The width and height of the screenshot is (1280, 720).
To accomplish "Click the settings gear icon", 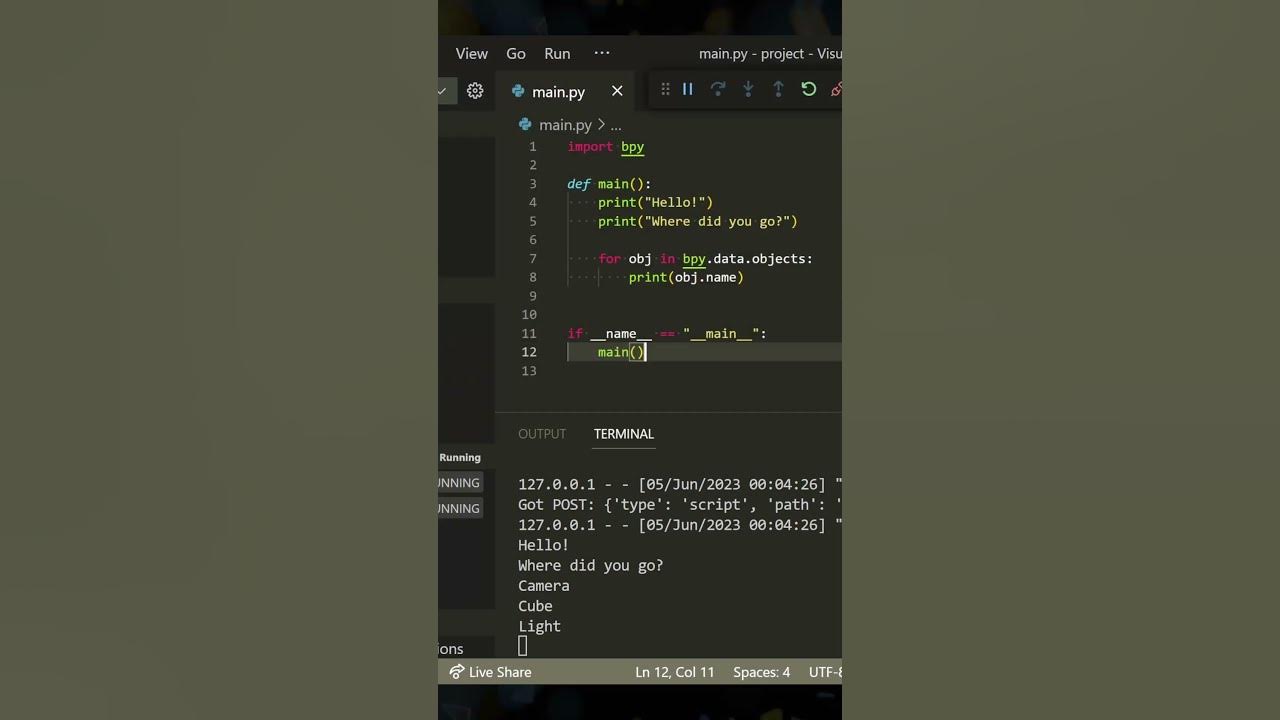I will pos(475,91).
